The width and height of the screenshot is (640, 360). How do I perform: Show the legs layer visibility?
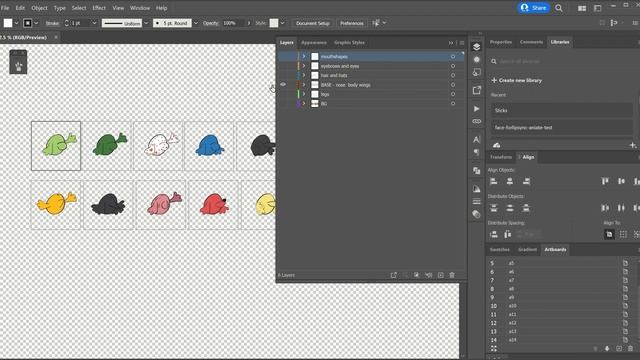283,94
